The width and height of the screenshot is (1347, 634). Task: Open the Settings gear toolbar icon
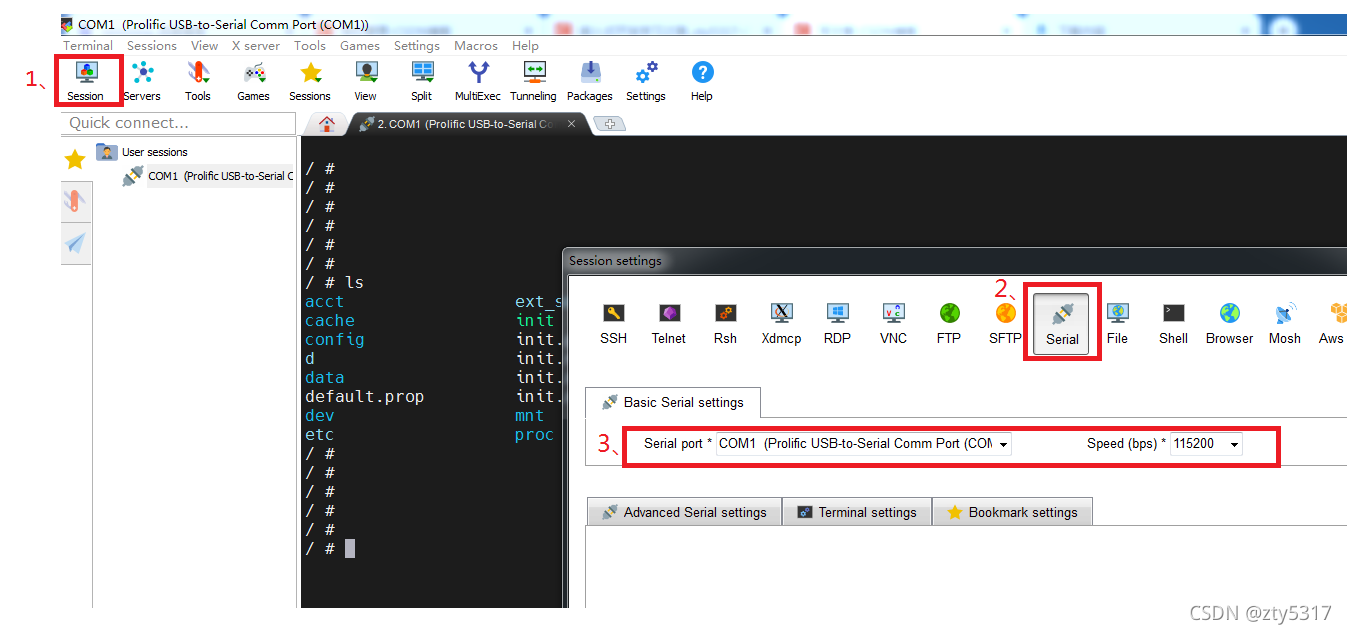click(x=646, y=81)
